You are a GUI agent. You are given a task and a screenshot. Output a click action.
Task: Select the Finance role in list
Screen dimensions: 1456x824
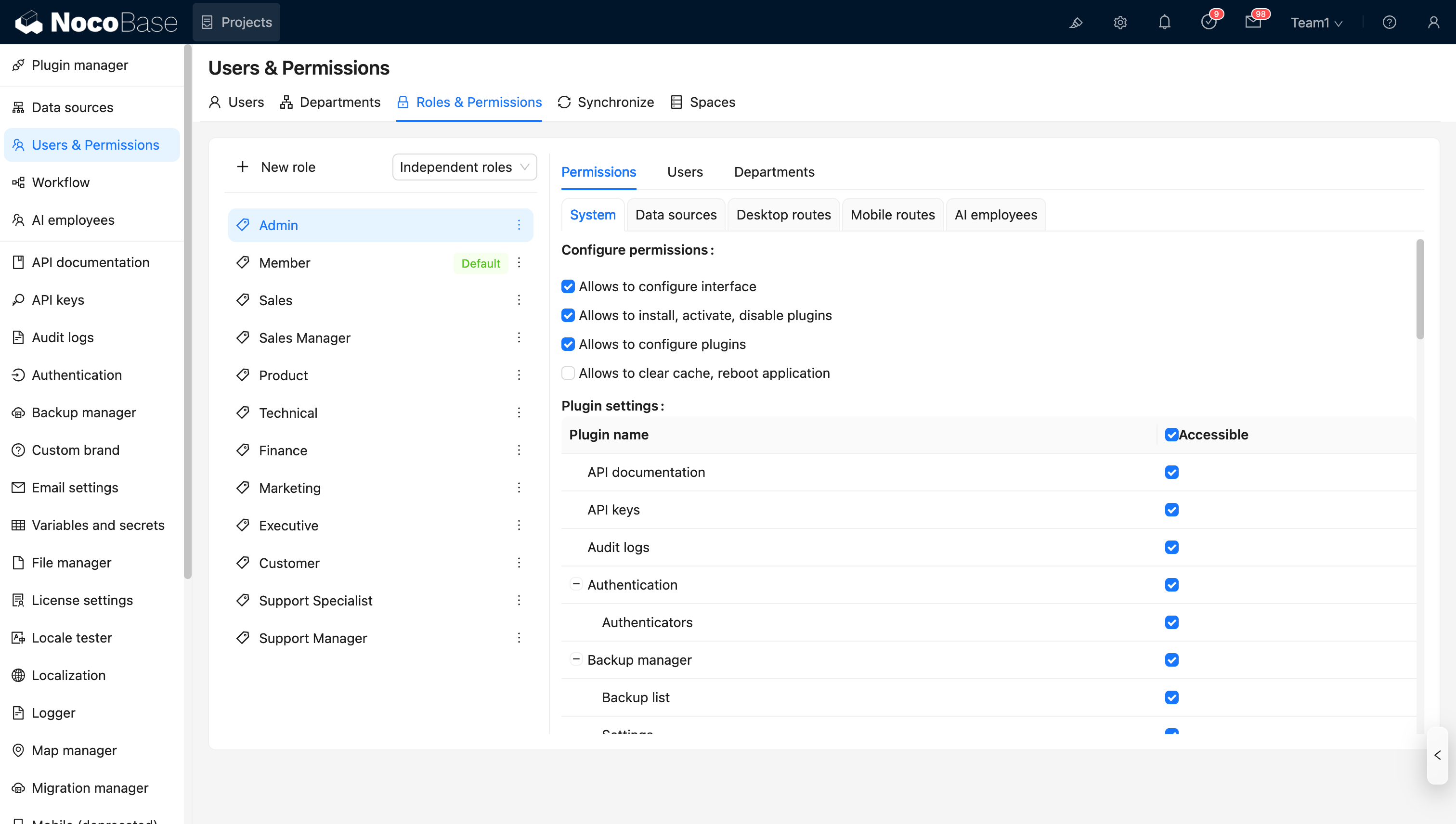pyautogui.click(x=283, y=451)
